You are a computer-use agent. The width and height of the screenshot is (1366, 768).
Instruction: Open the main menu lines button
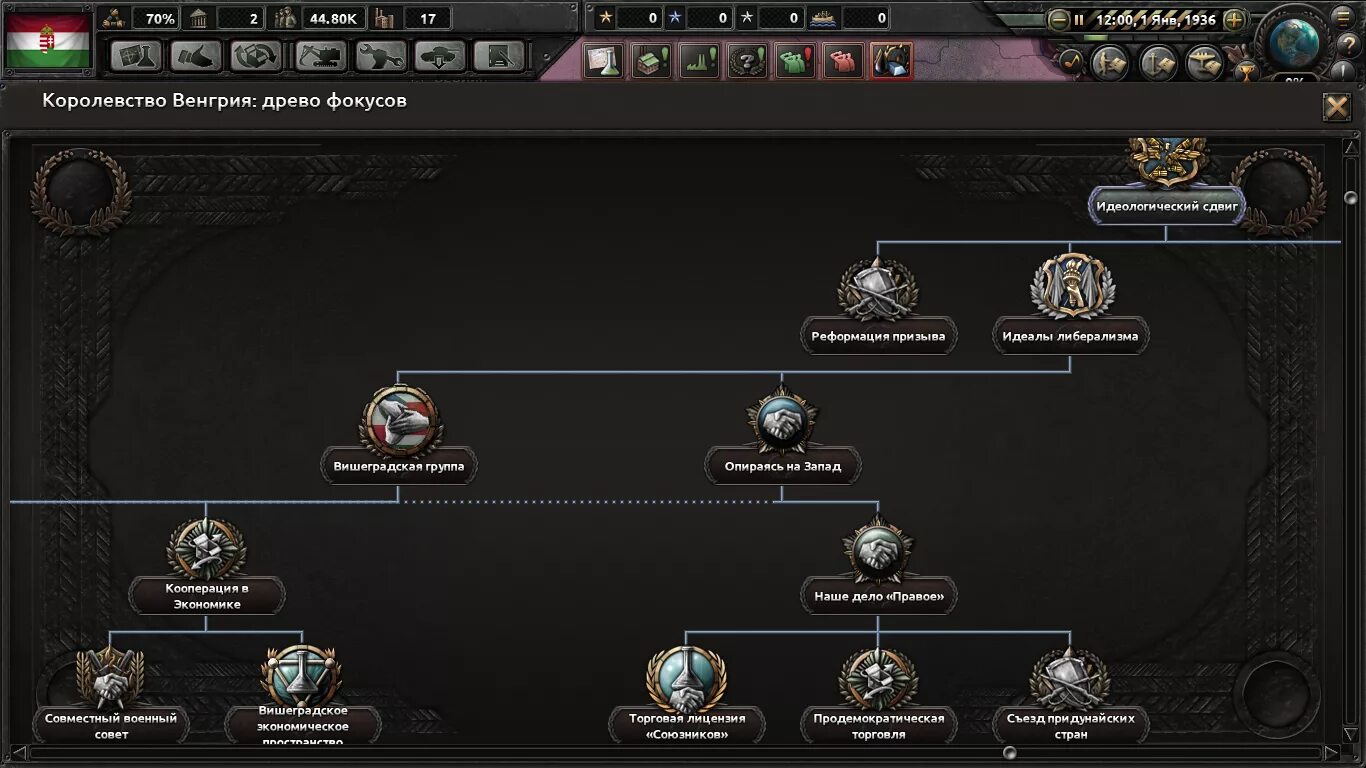click(x=1343, y=16)
